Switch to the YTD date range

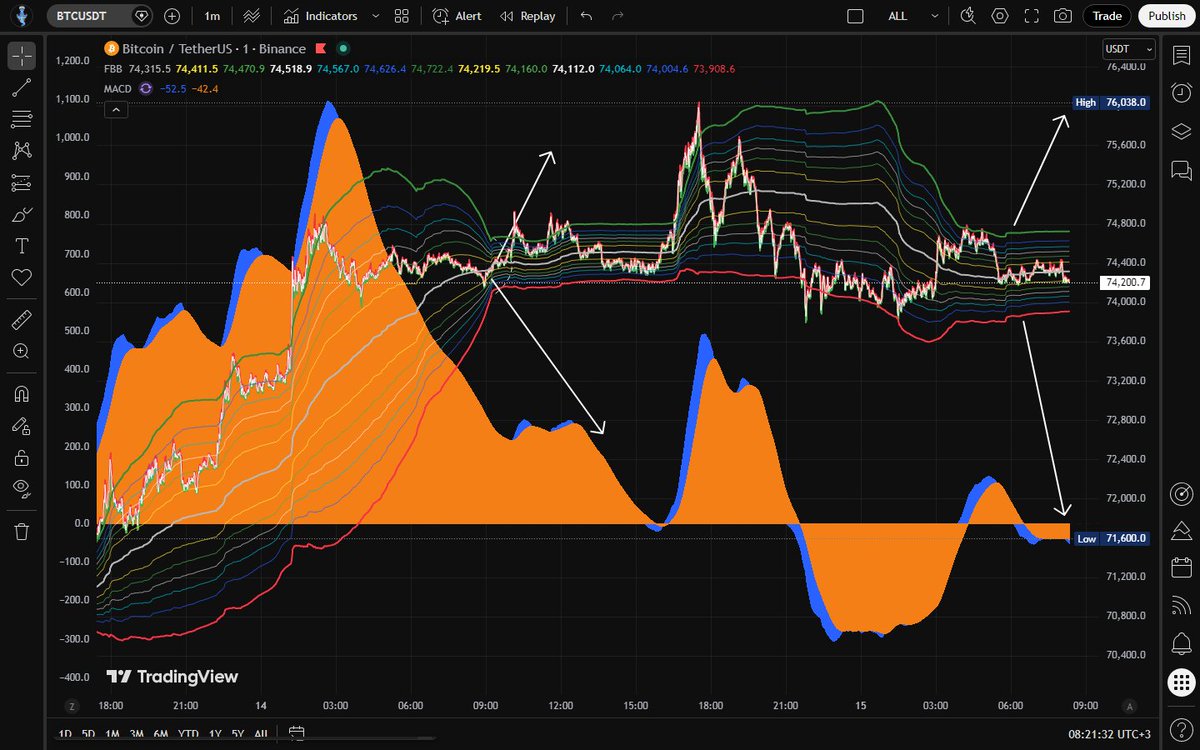(187, 734)
